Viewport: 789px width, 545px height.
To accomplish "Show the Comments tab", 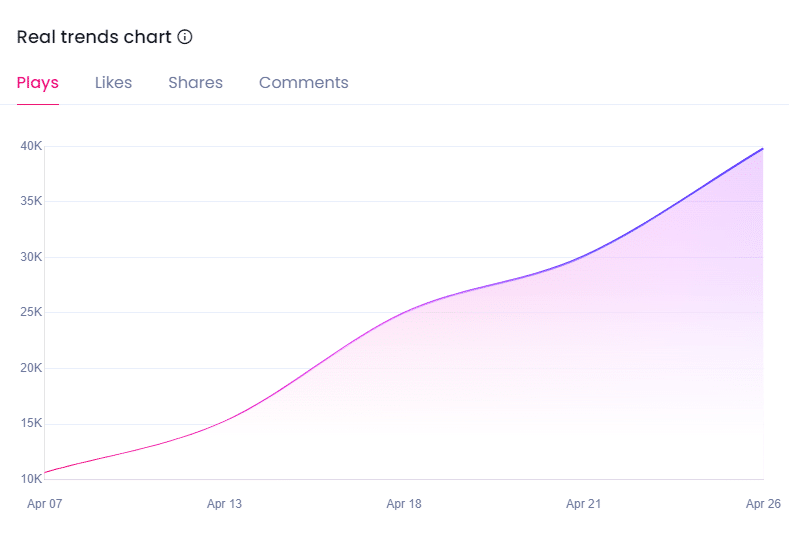I will (303, 83).
